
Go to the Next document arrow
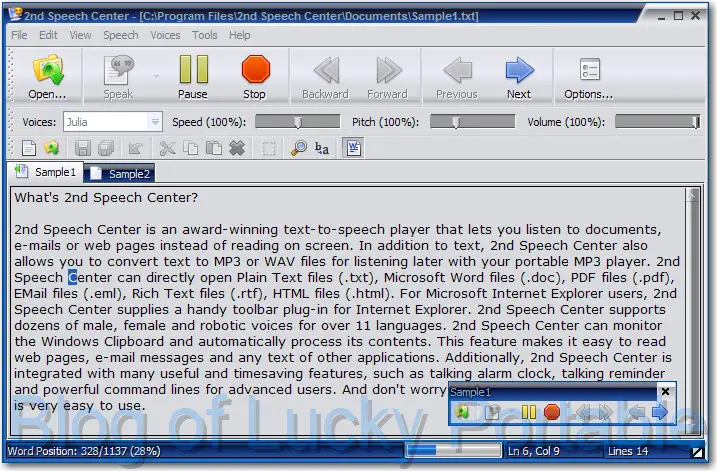[x=519, y=77]
